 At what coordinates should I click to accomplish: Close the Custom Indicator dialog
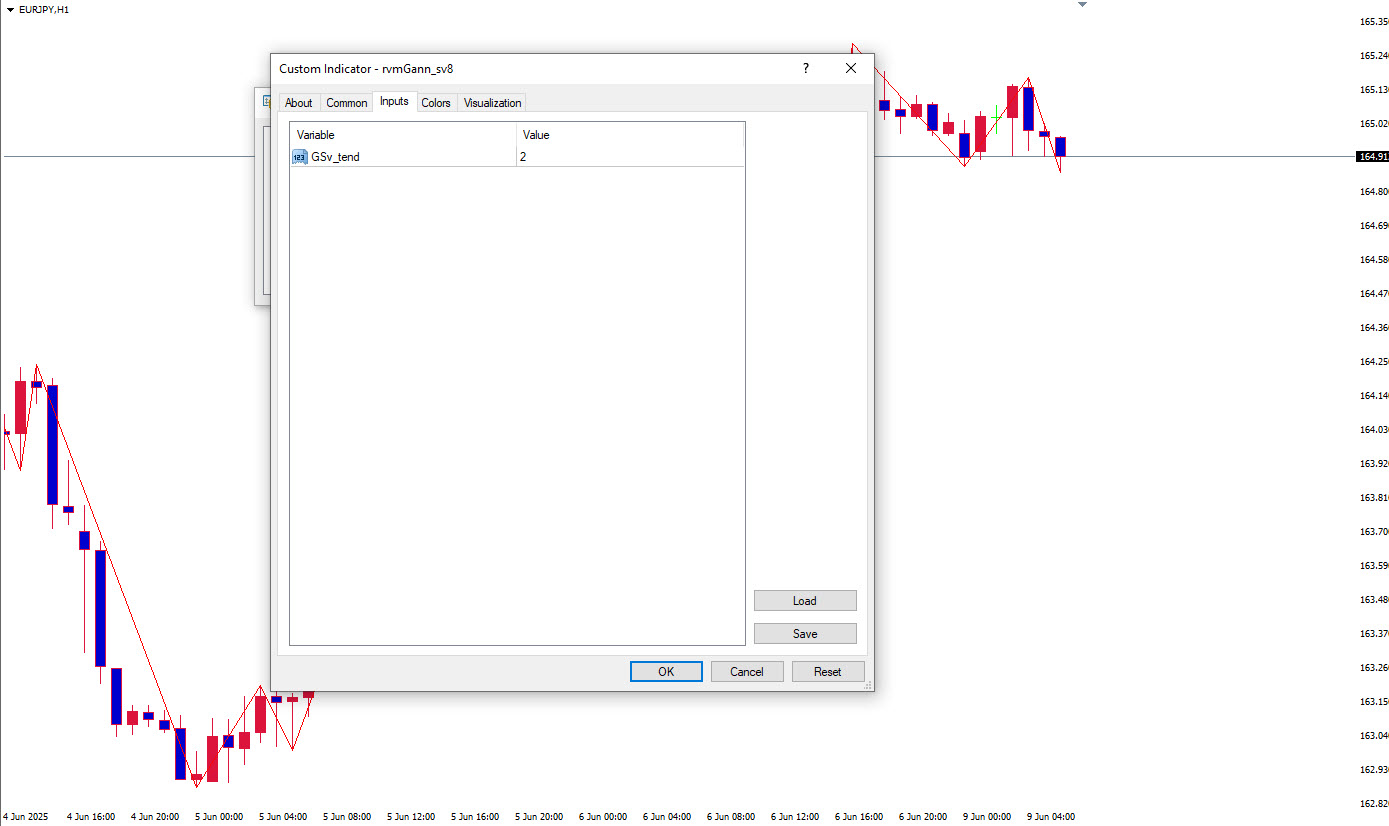[x=851, y=68]
